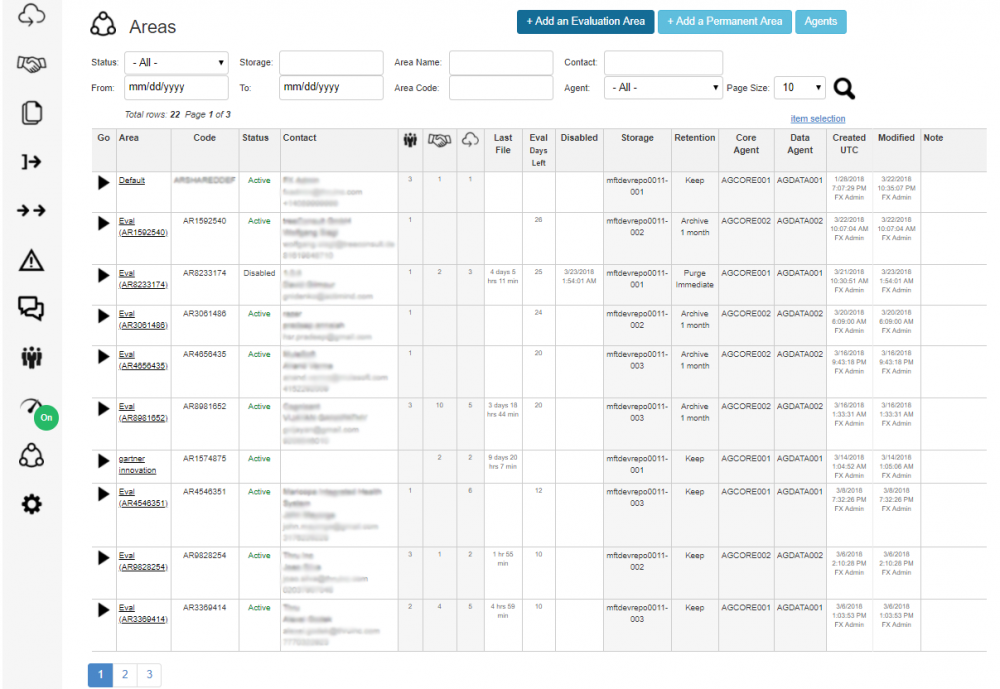Change the Page Size dropdown
Viewport: 1000px width, 689px height.
point(800,88)
